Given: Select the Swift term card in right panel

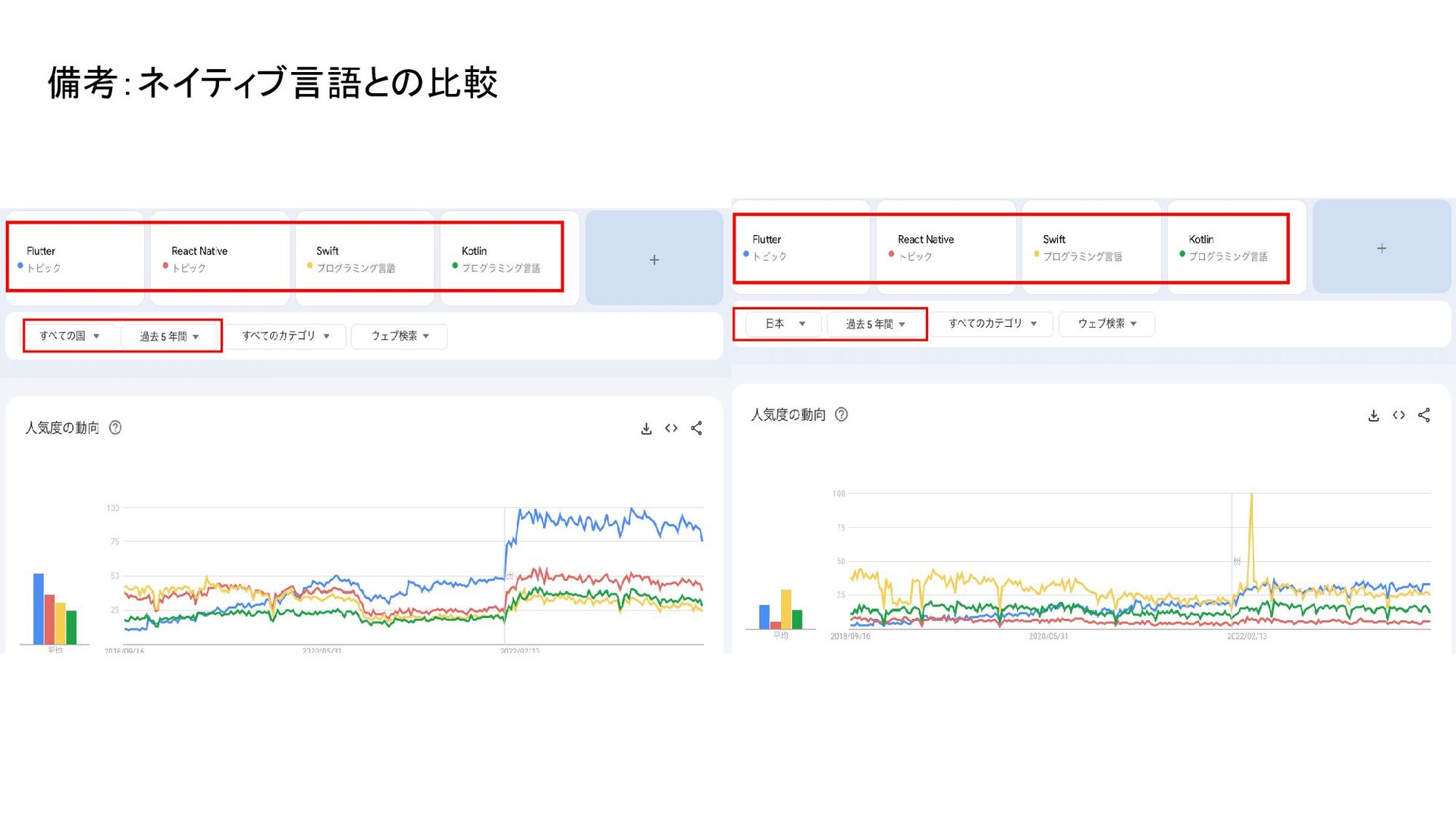Looking at the screenshot, I should coord(1092,247).
